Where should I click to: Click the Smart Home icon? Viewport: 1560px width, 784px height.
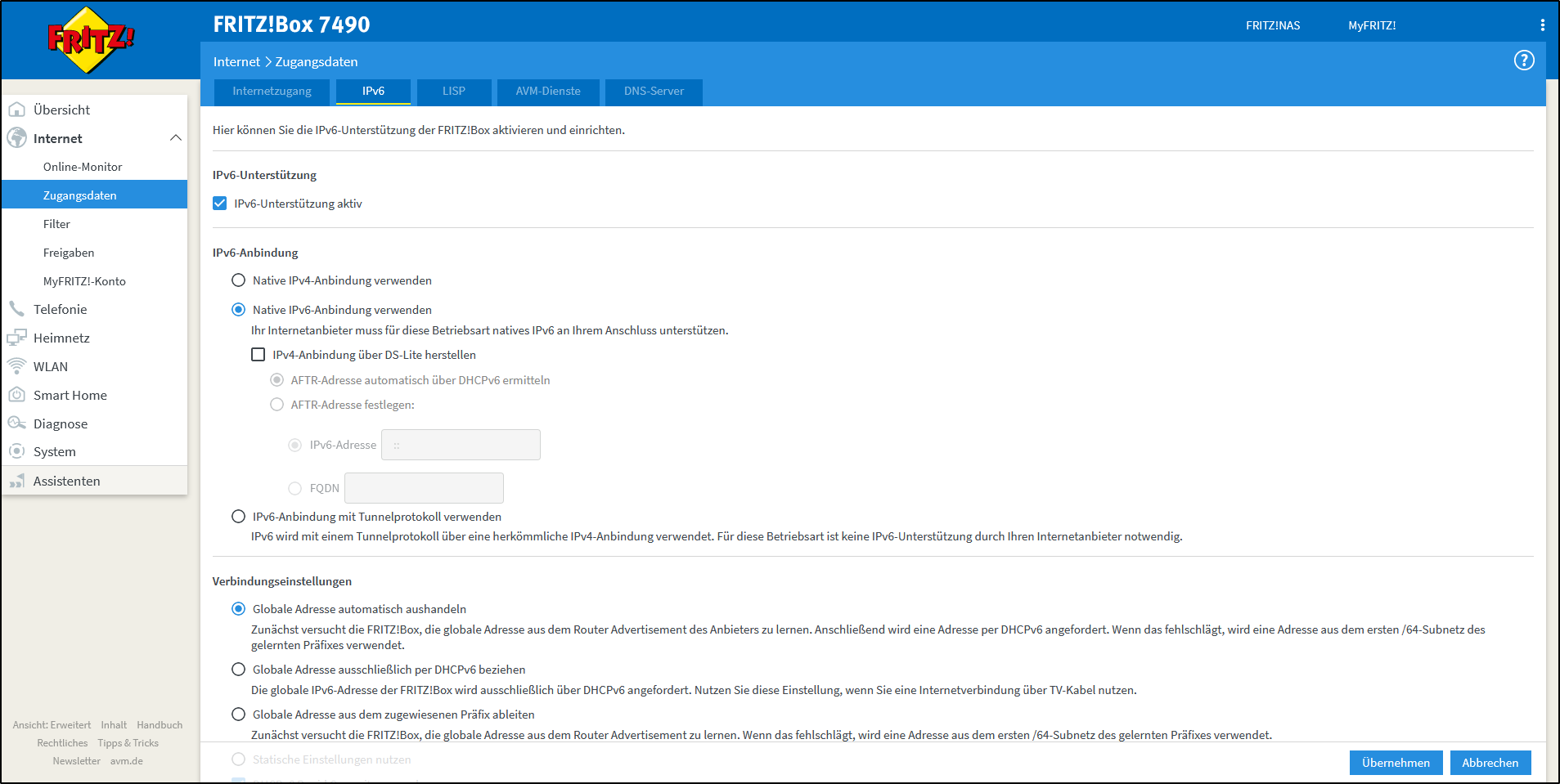point(16,395)
